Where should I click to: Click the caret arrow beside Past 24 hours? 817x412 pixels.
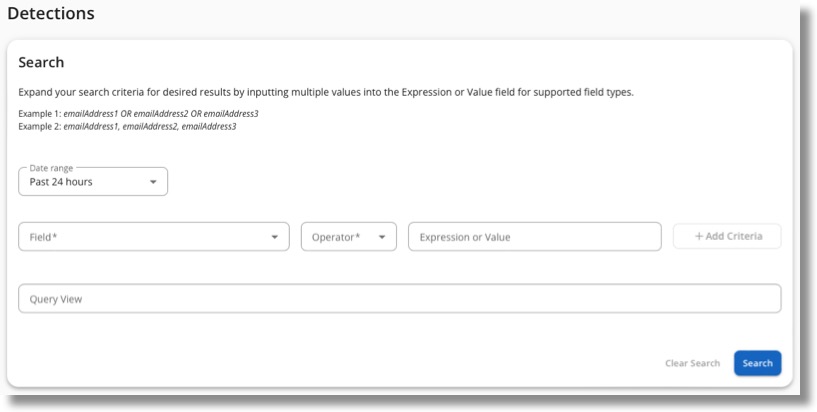(x=153, y=183)
